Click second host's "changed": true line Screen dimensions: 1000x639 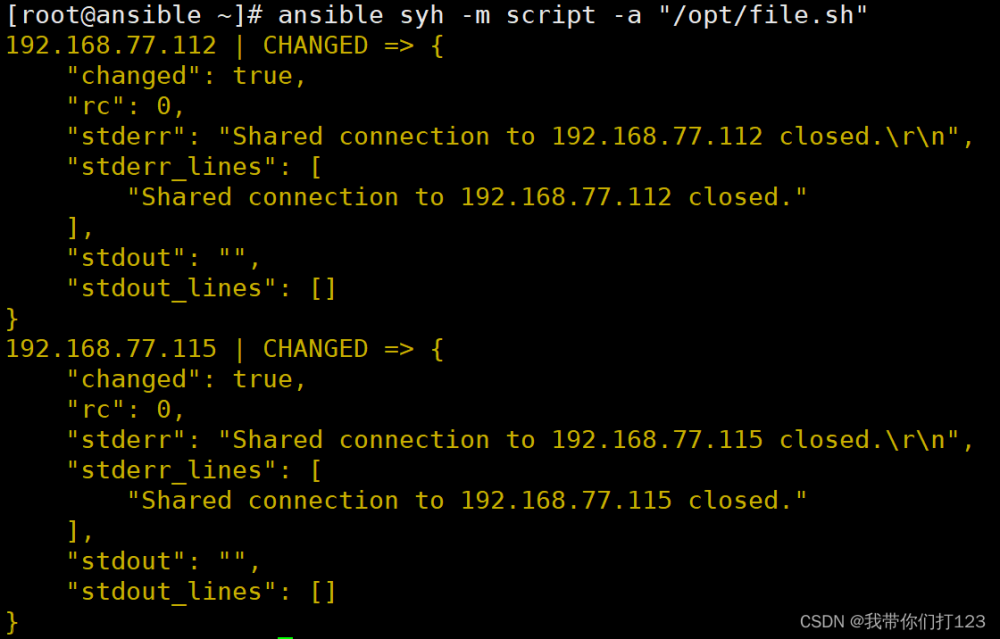[187, 379]
